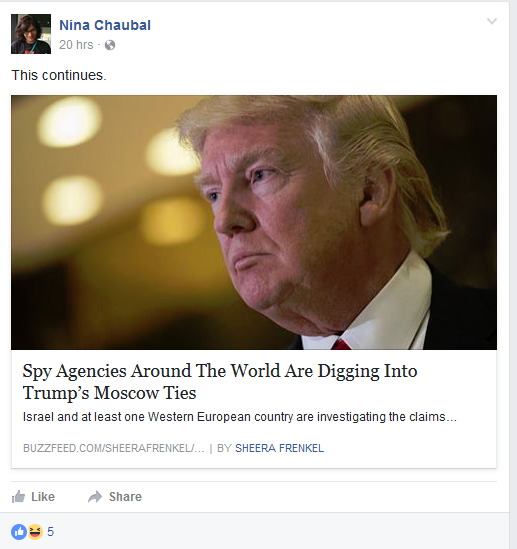Viewport: 517px width, 549px height.
Task: Show who reacted via the 5 count
Action: point(50,532)
